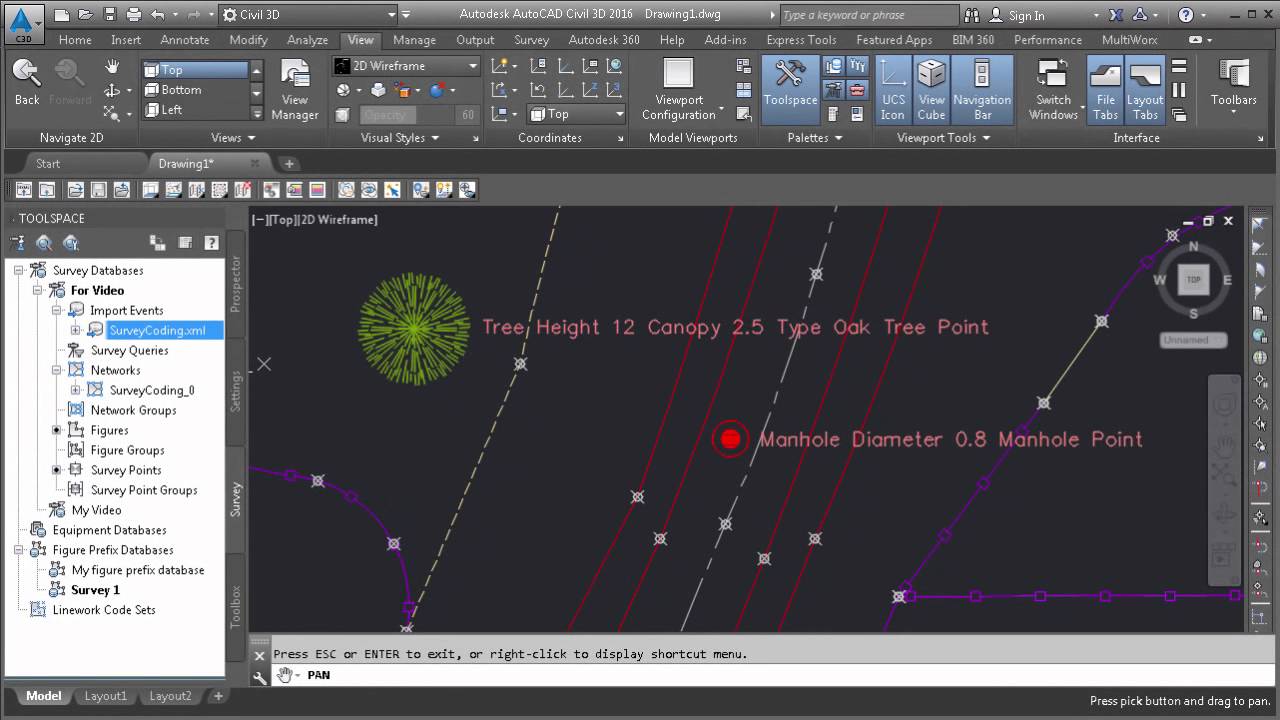Open the Toolbox toolspace tab
Image resolution: width=1280 pixels, height=720 pixels.
tap(236, 606)
